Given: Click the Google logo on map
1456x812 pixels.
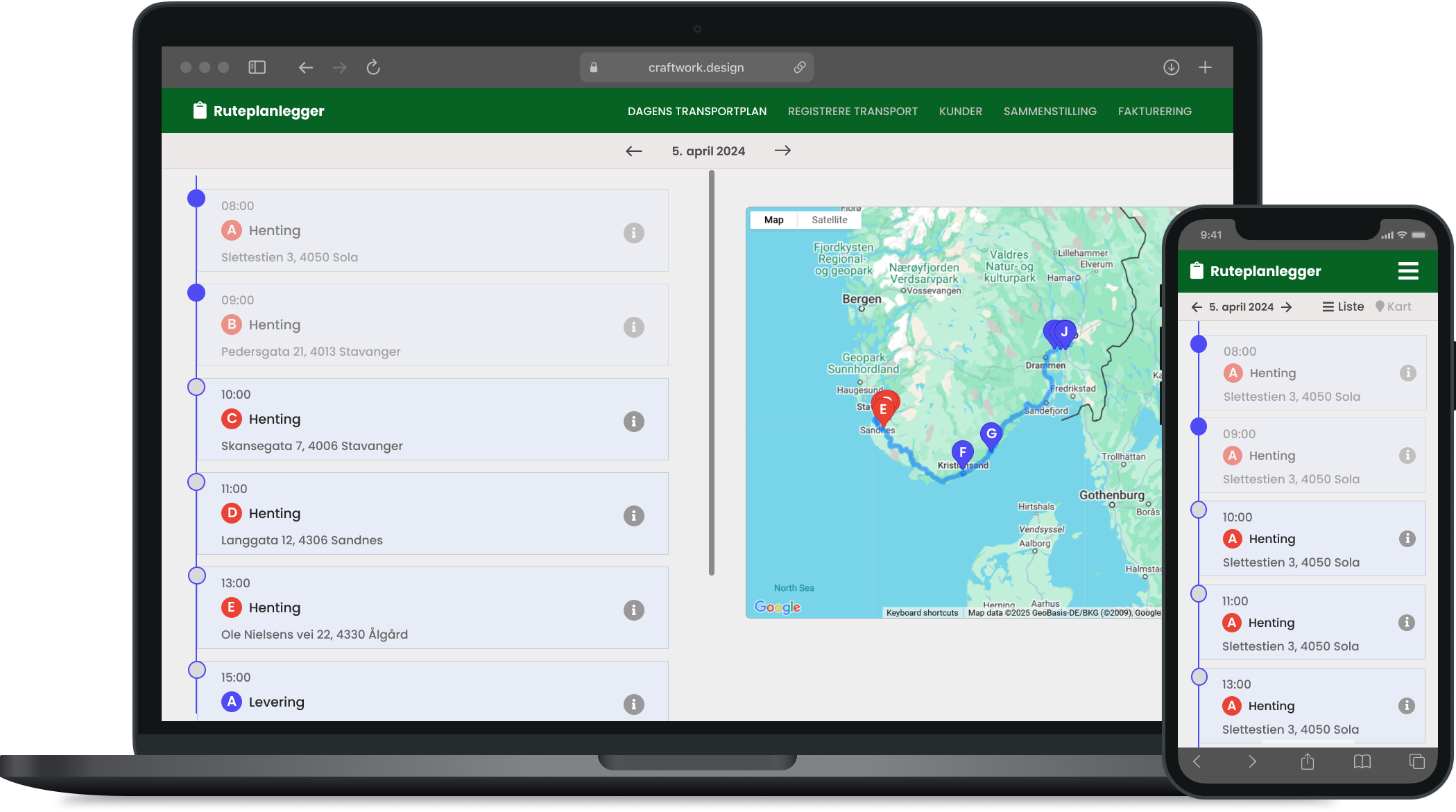Looking at the screenshot, I should coord(778,607).
